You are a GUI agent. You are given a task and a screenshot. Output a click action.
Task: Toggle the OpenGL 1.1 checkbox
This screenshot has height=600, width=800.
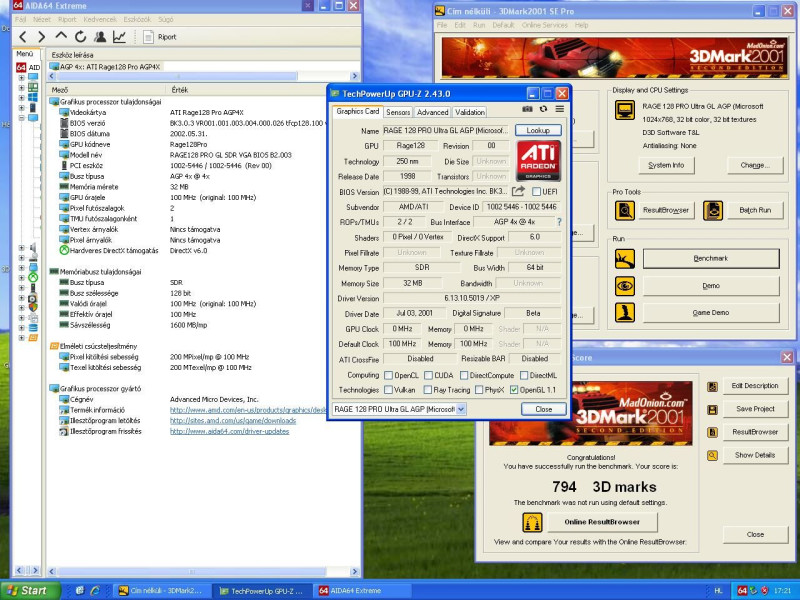(514, 390)
